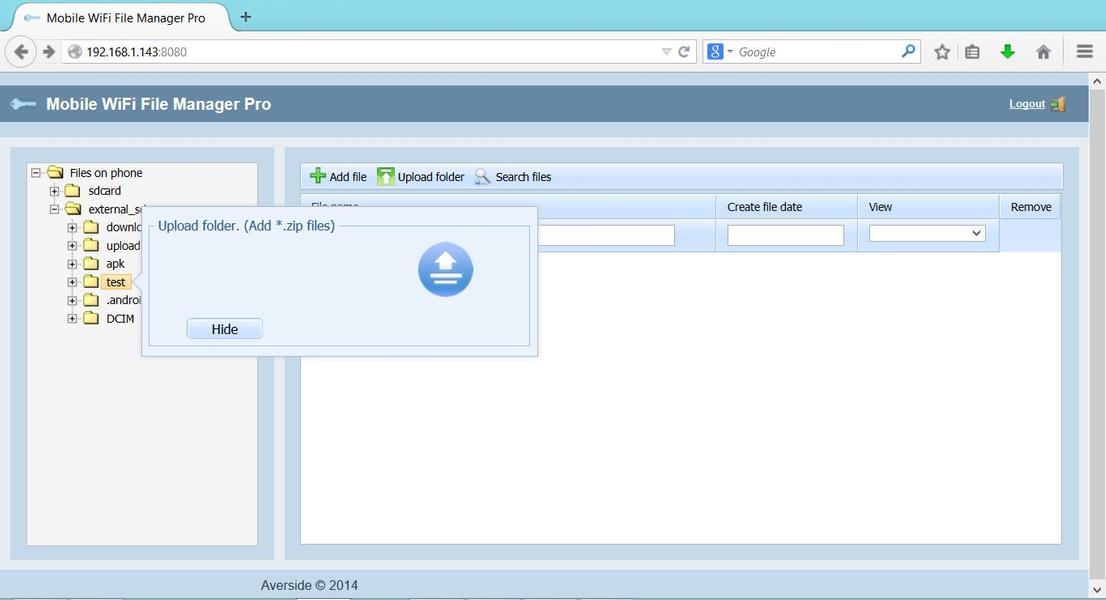The width and height of the screenshot is (1106, 600).
Task: Click the search magnifier in Google box
Action: (x=908, y=51)
